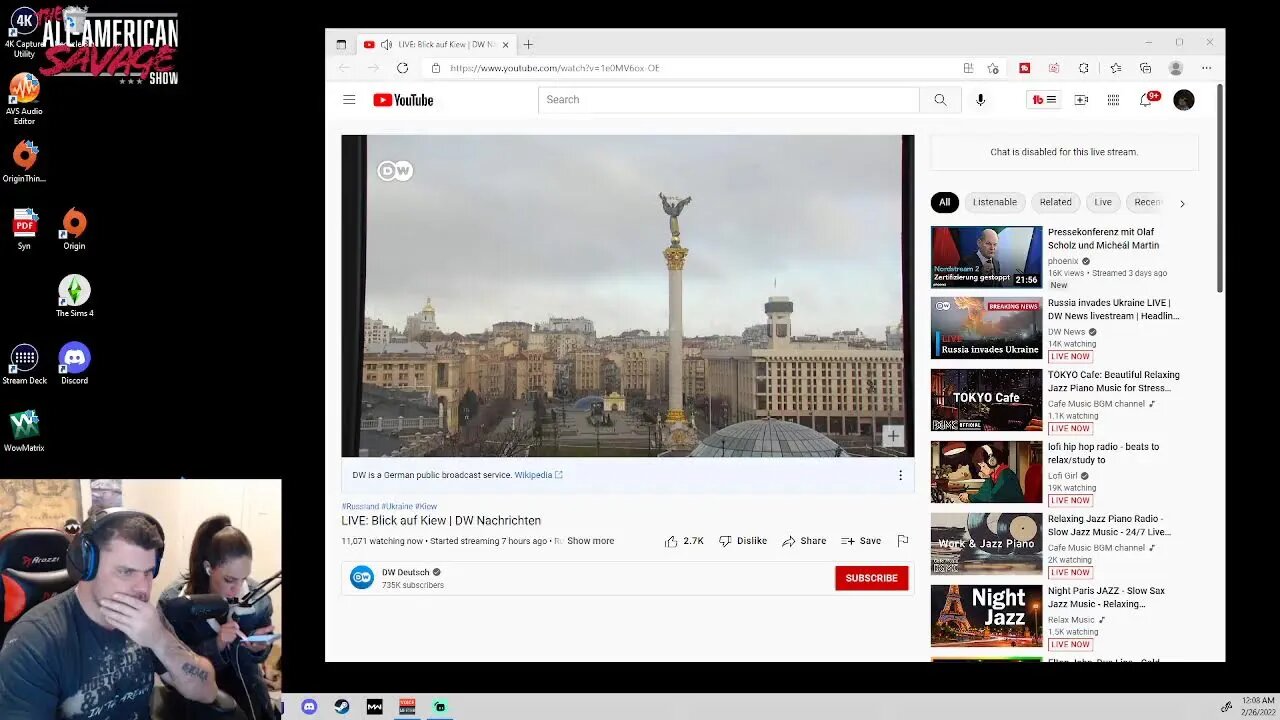Image resolution: width=1280 pixels, height=720 pixels.
Task: Open lofi hip hop radio title
Action: coord(1103,453)
